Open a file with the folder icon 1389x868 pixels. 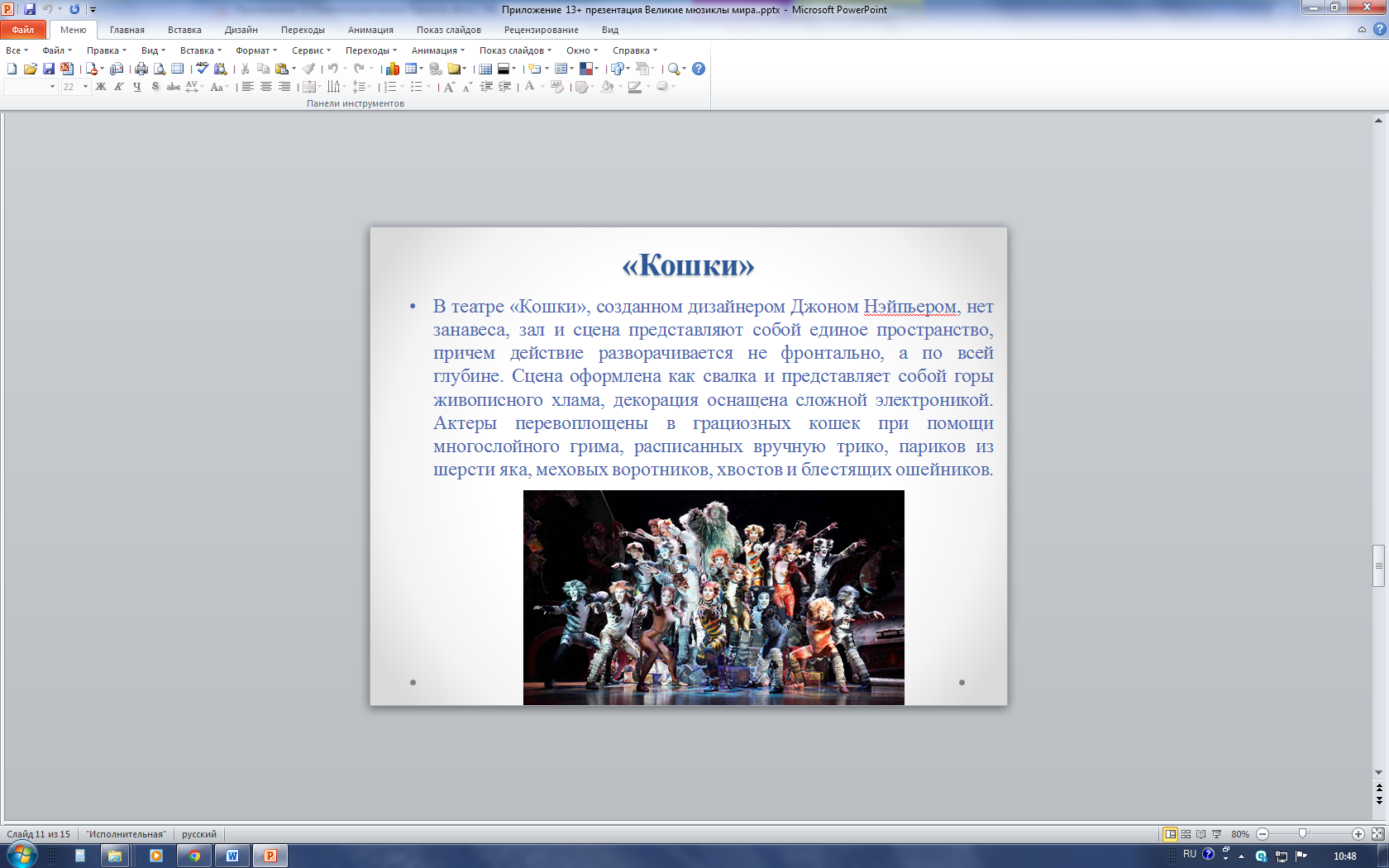[31, 69]
